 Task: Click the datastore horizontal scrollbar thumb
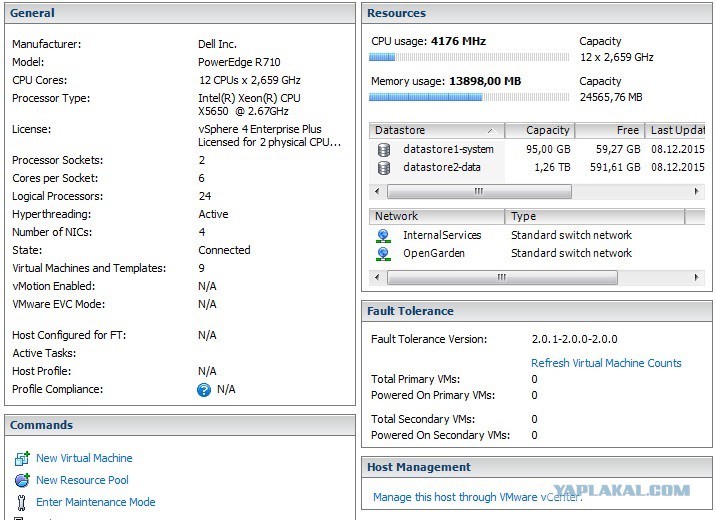pyautogui.click(x=479, y=191)
